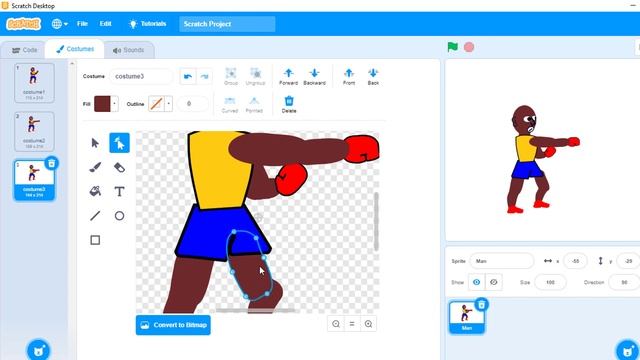Click the Fill color swatch

pos(102,104)
